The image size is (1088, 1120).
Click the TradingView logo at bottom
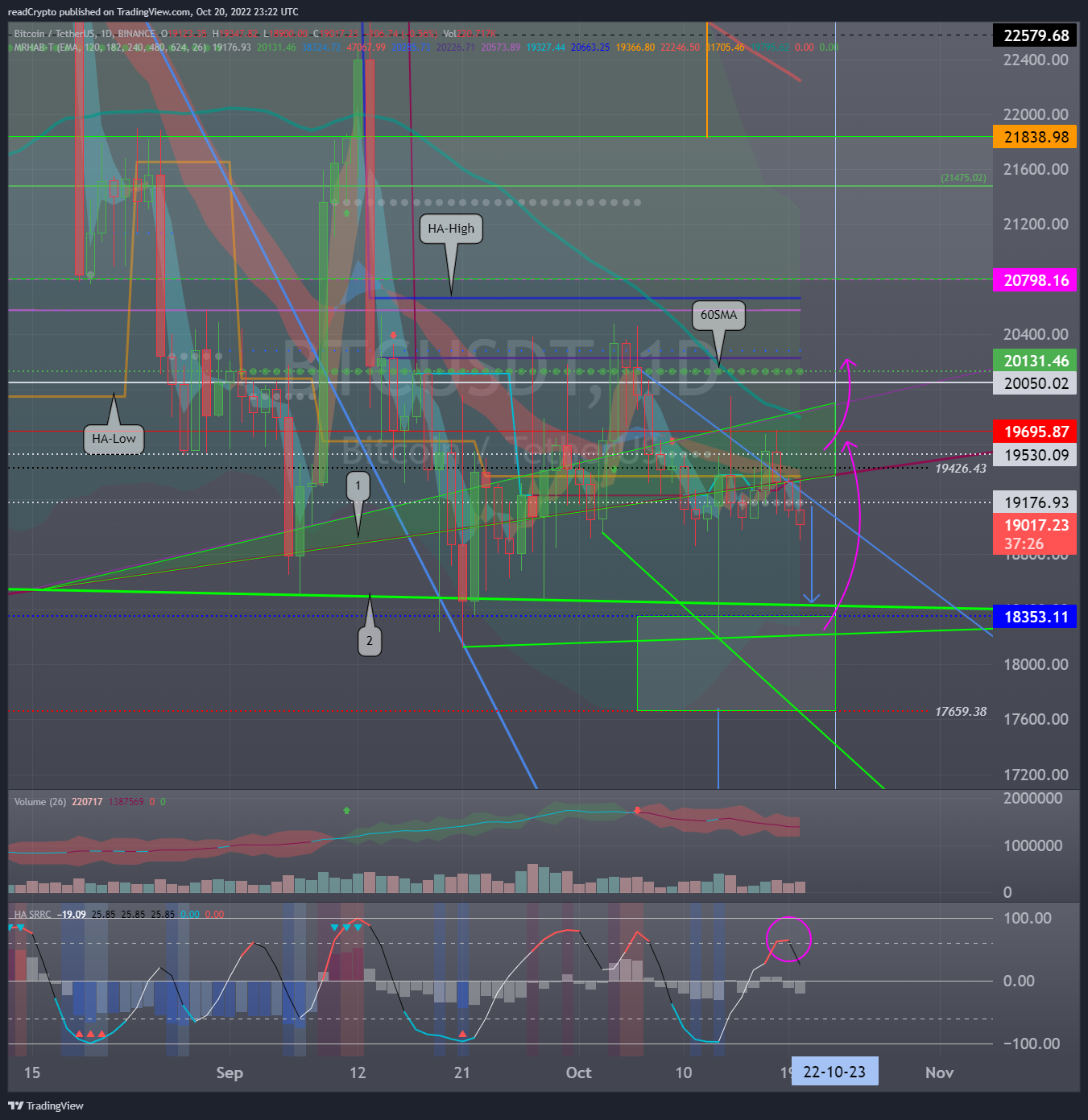pyautogui.click(x=46, y=1106)
